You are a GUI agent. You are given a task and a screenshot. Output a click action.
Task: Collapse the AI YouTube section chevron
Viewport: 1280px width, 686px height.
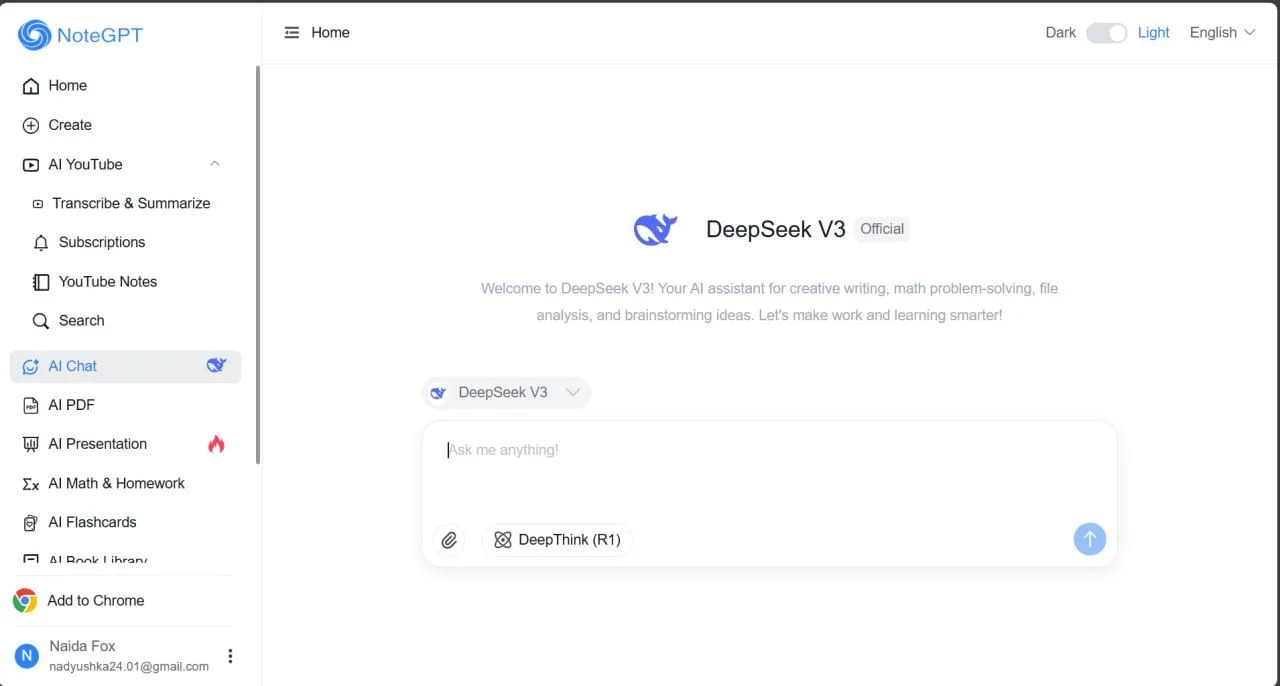tap(215, 164)
